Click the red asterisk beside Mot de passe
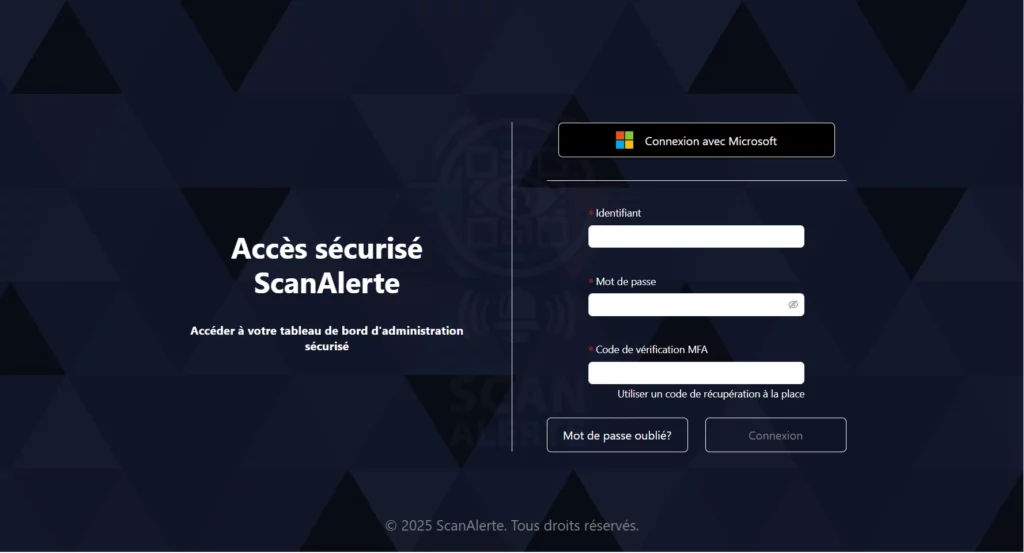The height and width of the screenshot is (553, 1024). (x=591, y=281)
